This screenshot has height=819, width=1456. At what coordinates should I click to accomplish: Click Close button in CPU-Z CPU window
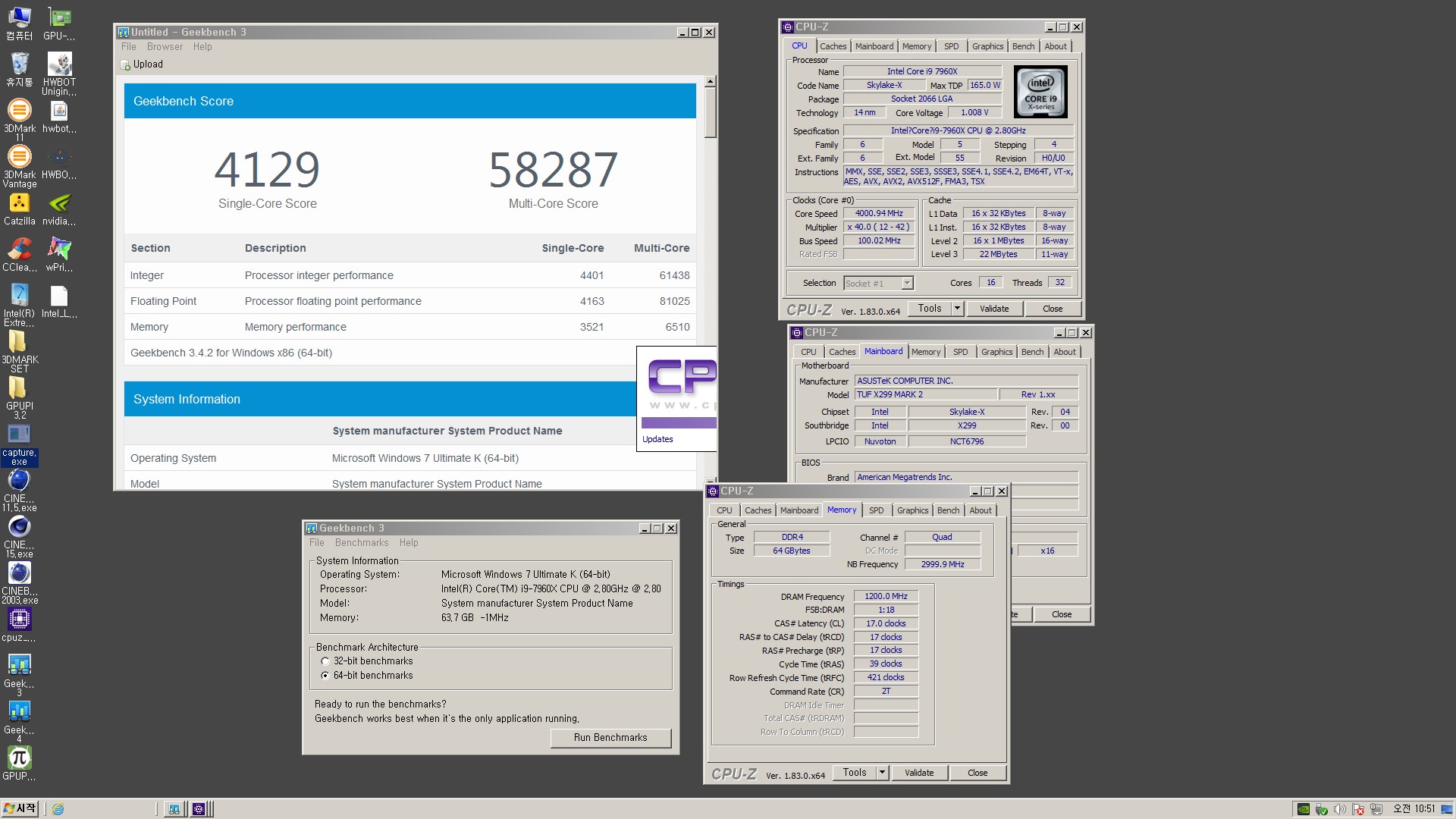click(1053, 309)
